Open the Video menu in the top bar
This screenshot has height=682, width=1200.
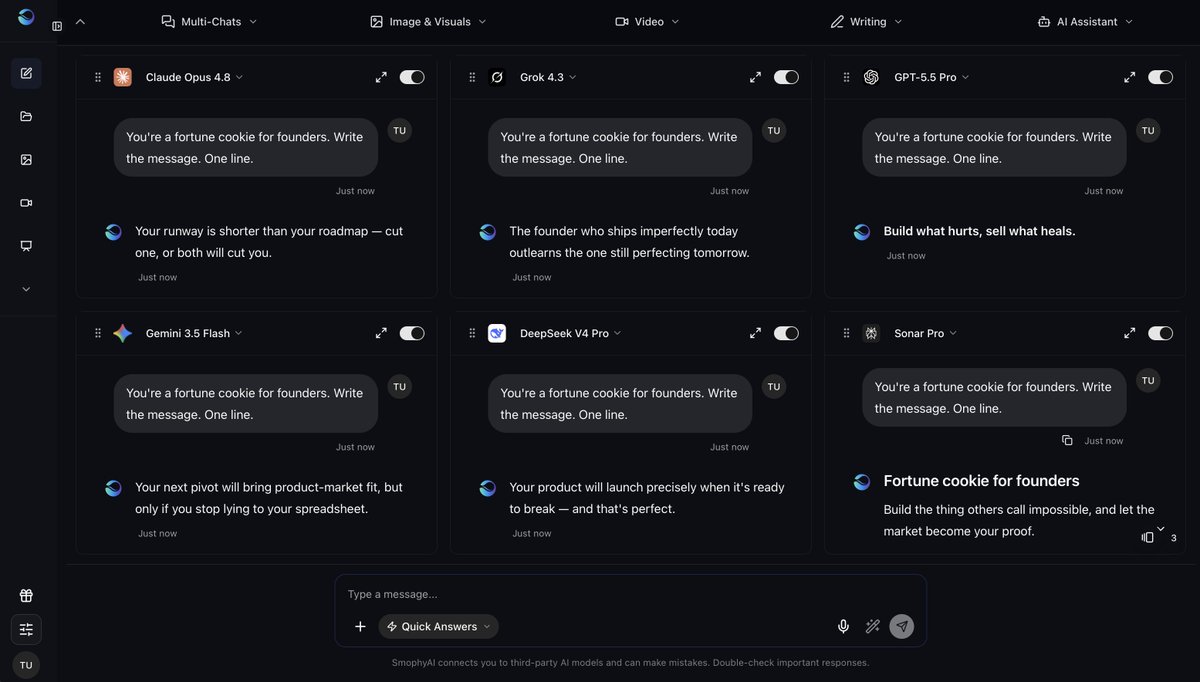click(x=647, y=21)
